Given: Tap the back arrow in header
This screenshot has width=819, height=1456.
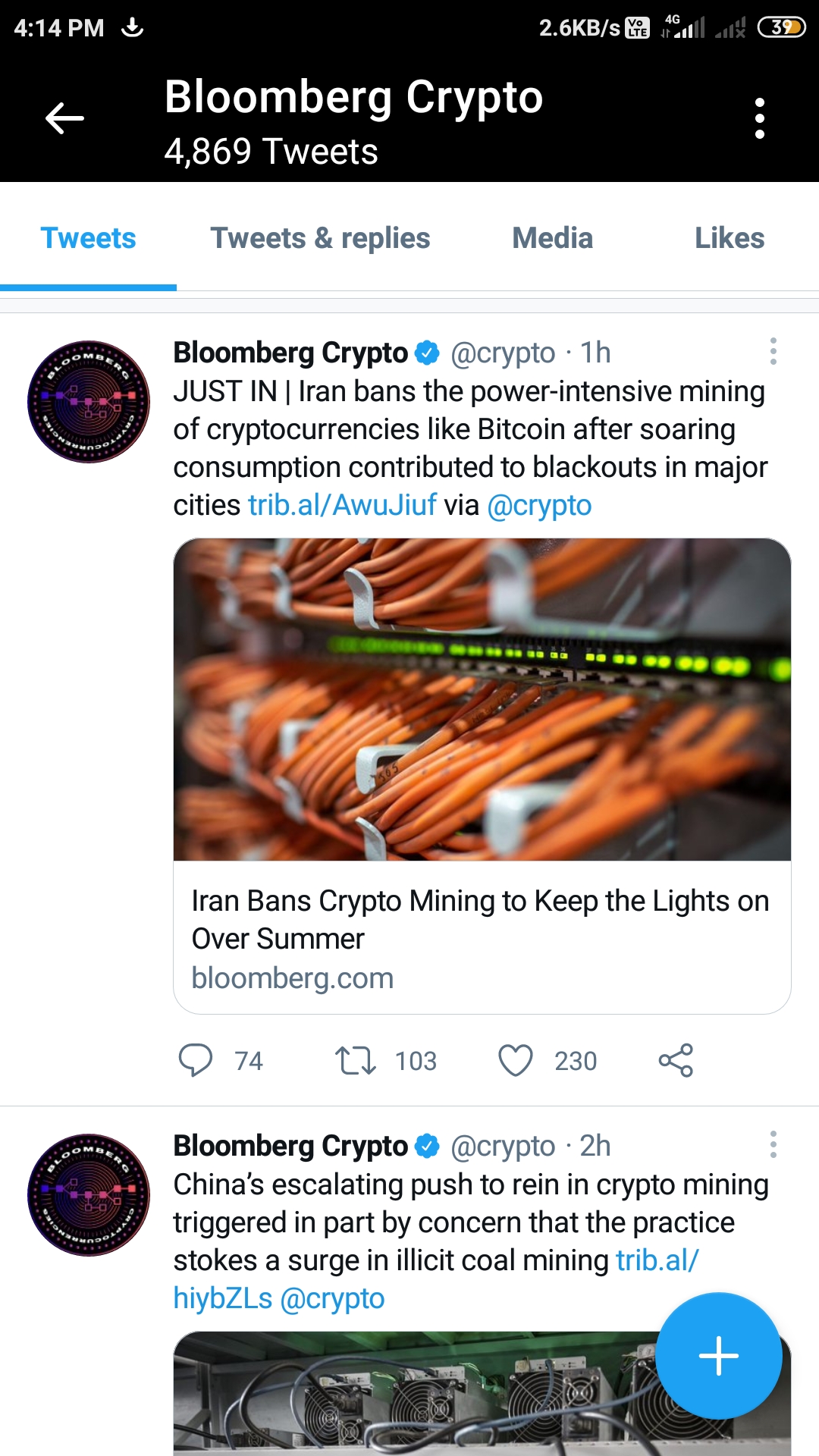Looking at the screenshot, I should [64, 118].
